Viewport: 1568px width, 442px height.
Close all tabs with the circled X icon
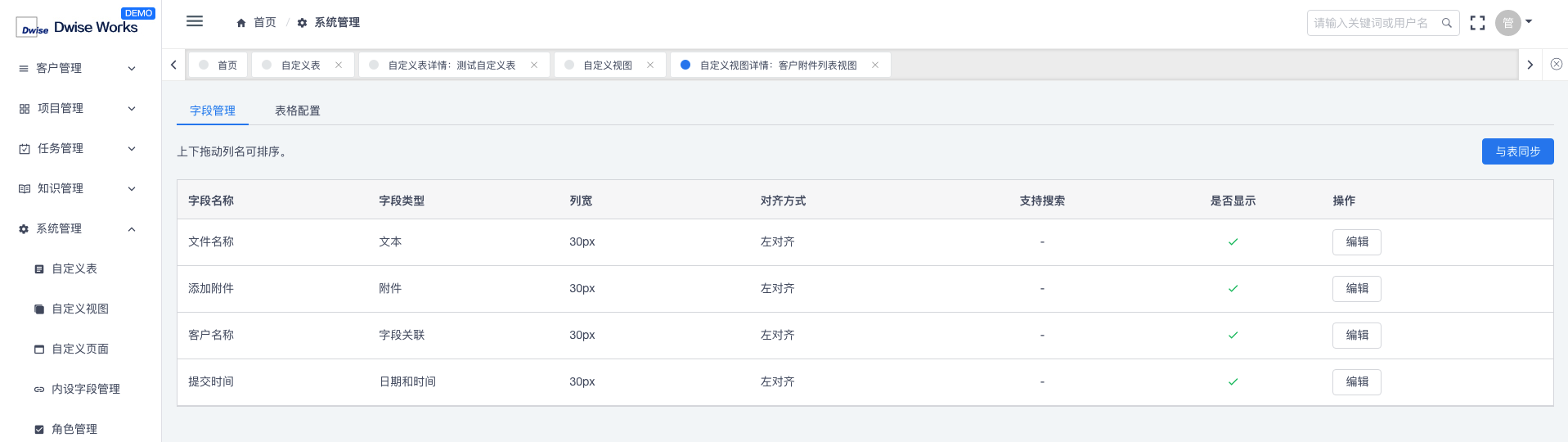1556,64
